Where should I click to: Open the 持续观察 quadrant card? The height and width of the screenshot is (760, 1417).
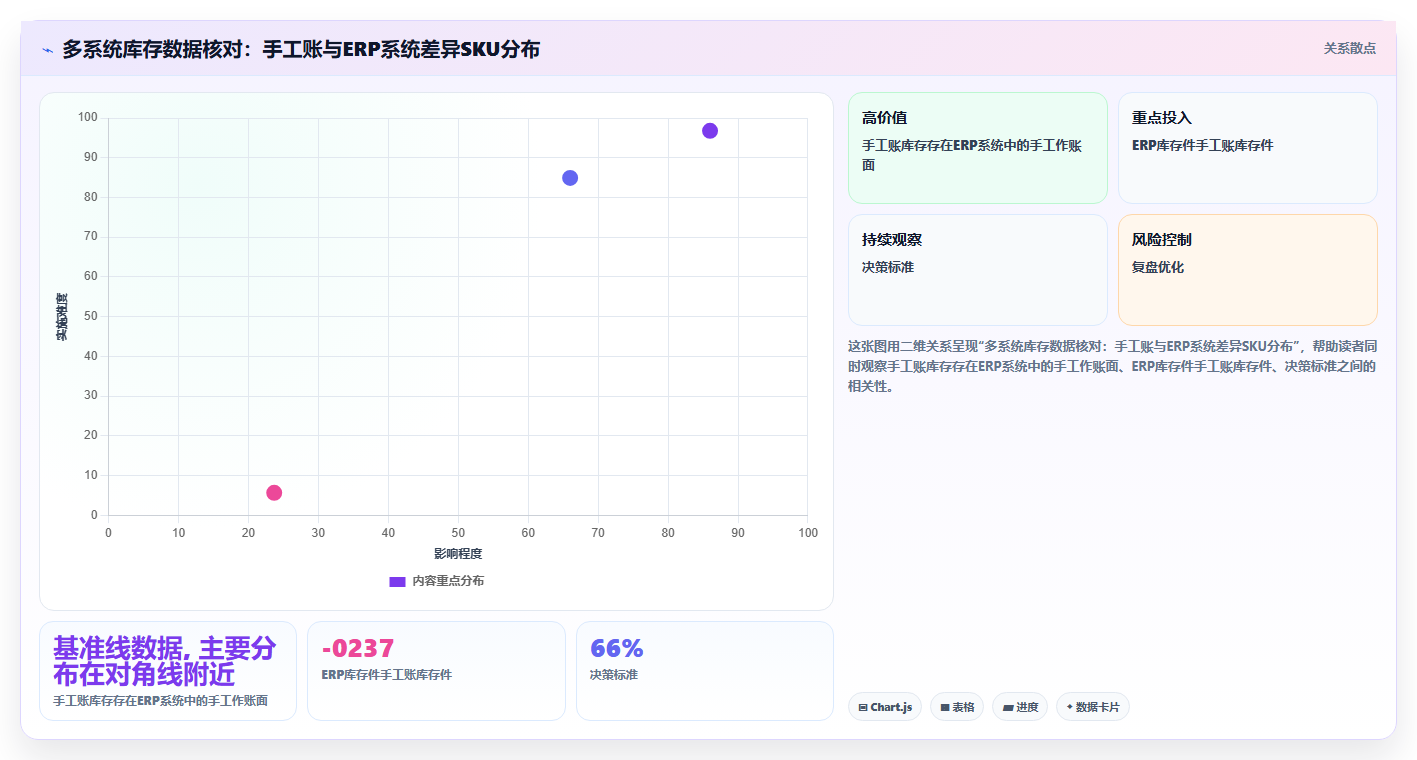tap(978, 270)
